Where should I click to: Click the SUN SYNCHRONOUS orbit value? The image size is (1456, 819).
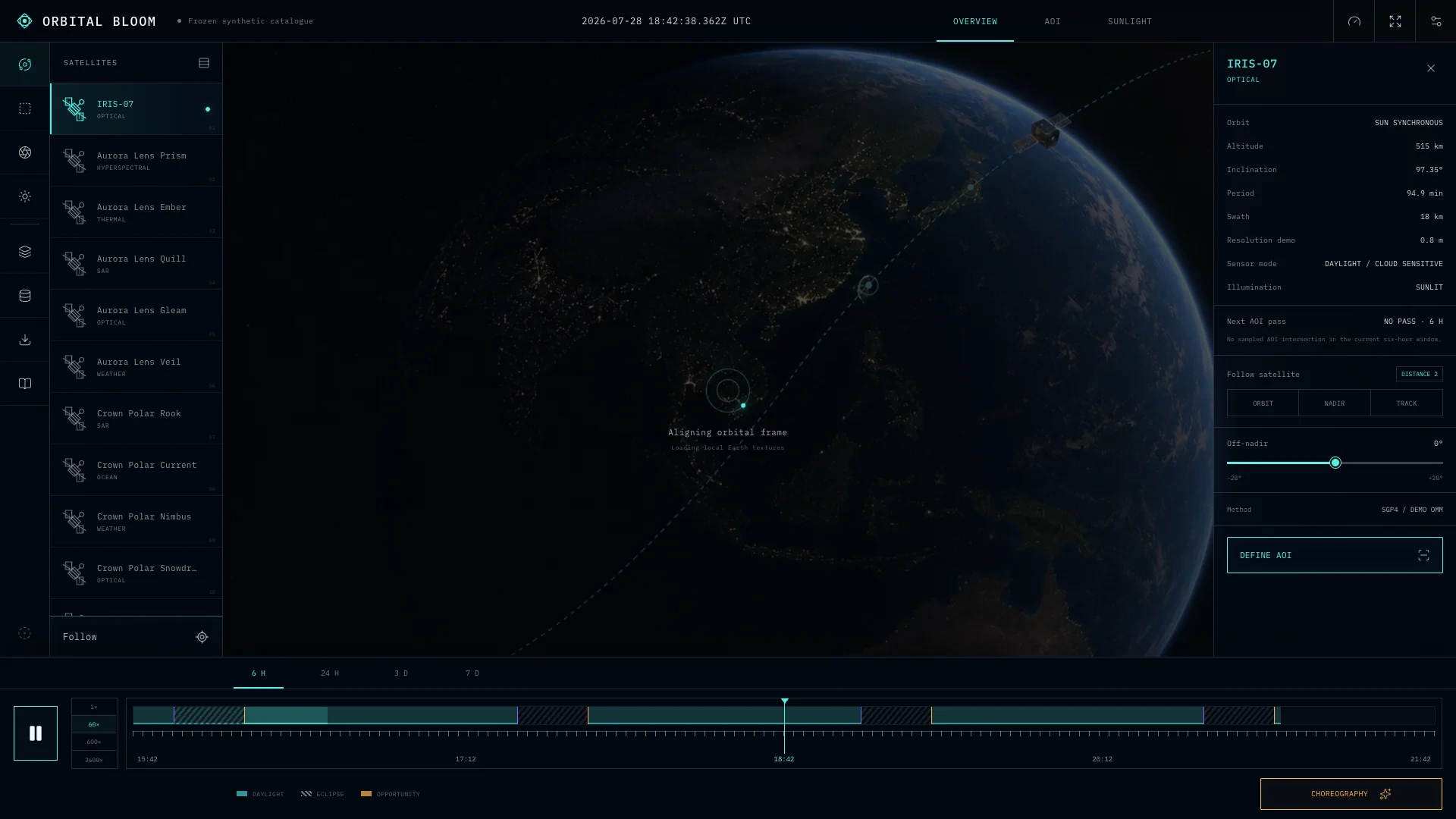point(1408,123)
